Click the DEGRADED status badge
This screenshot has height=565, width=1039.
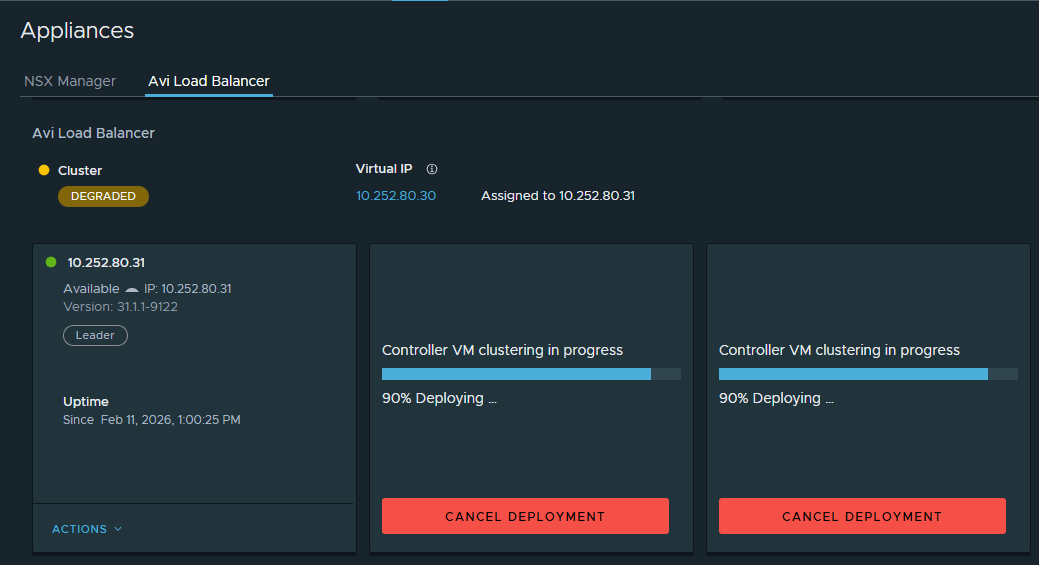[103, 196]
